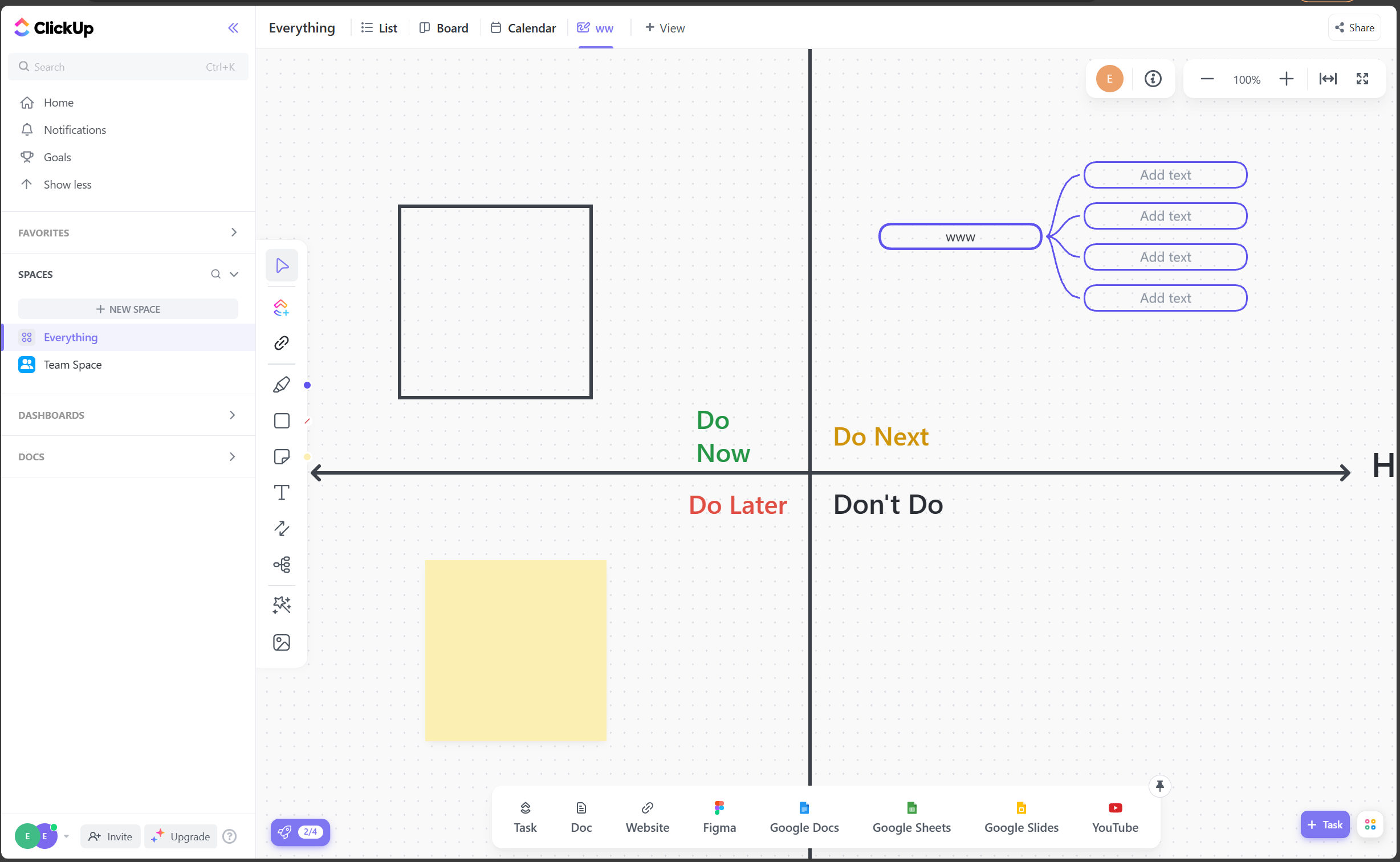Click the mind map tool in toolbar
Screen dimensions: 1400x862
[x=282, y=564]
